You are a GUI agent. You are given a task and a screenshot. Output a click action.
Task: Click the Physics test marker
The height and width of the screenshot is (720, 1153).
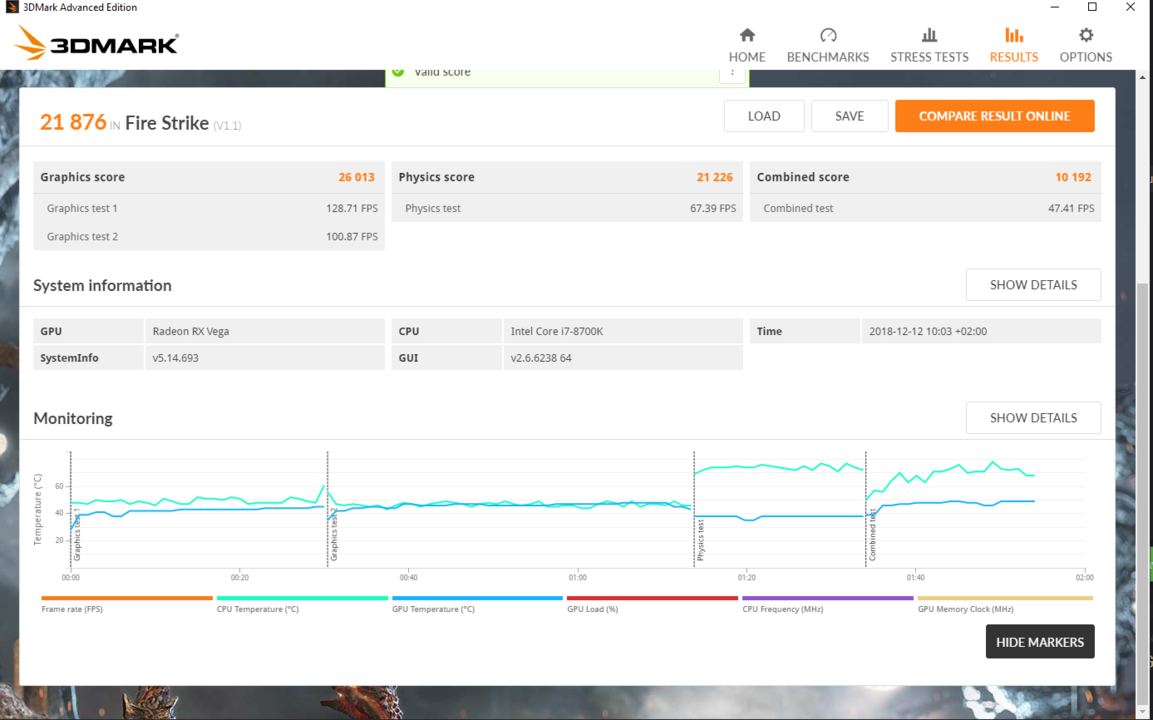701,540
